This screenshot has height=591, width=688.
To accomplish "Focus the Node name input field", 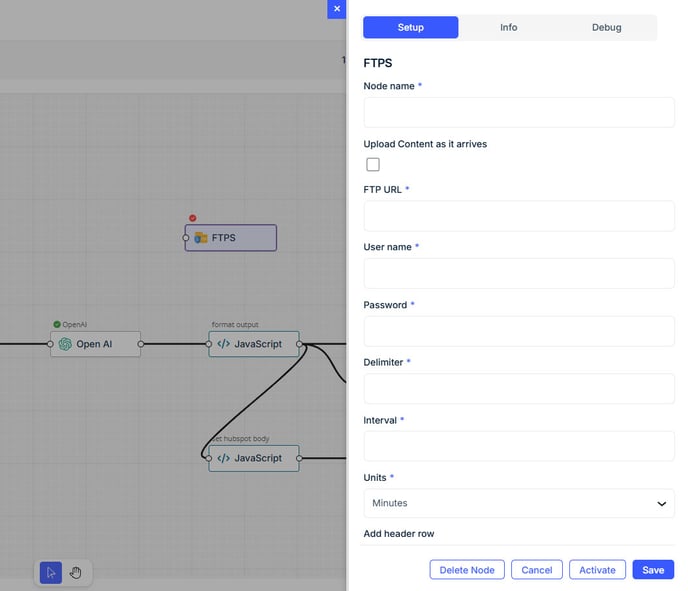I will coord(519,113).
